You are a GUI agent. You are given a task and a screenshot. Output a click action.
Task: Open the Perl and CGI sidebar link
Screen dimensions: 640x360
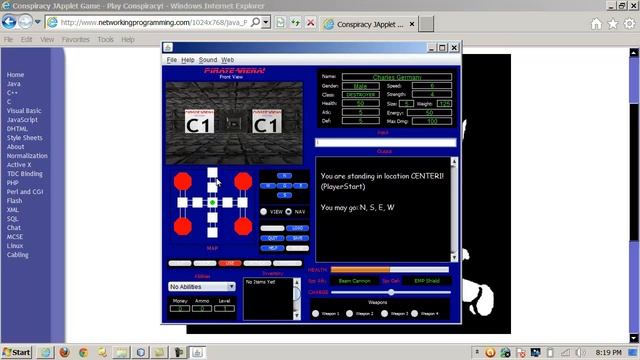click(25, 191)
